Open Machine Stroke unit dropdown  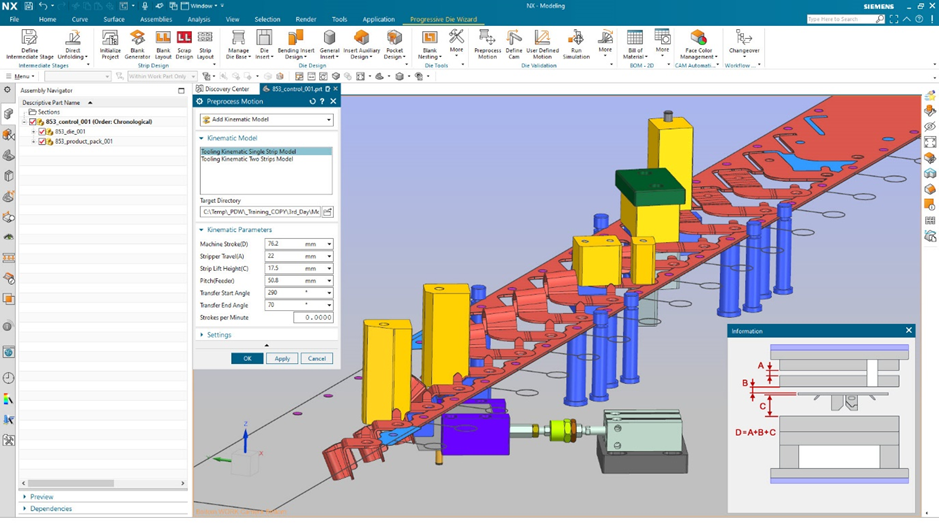click(x=329, y=244)
